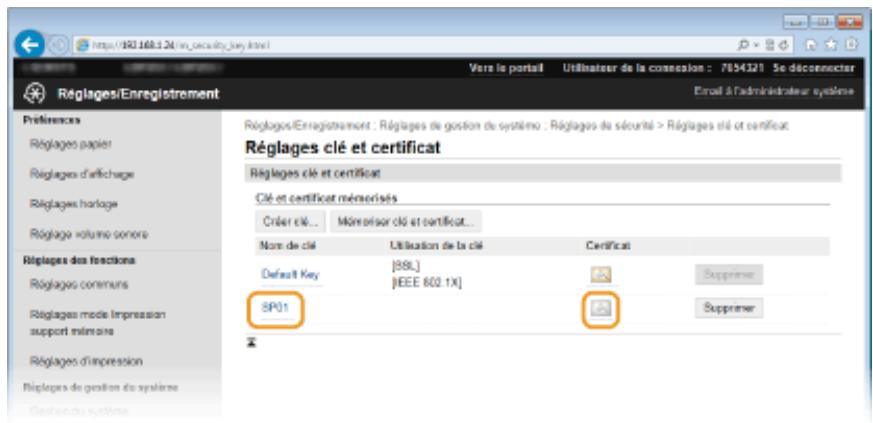Viewport: 873px width, 423px height.
Task: Click the browser forward arrow button
Action: click(59, 45)
